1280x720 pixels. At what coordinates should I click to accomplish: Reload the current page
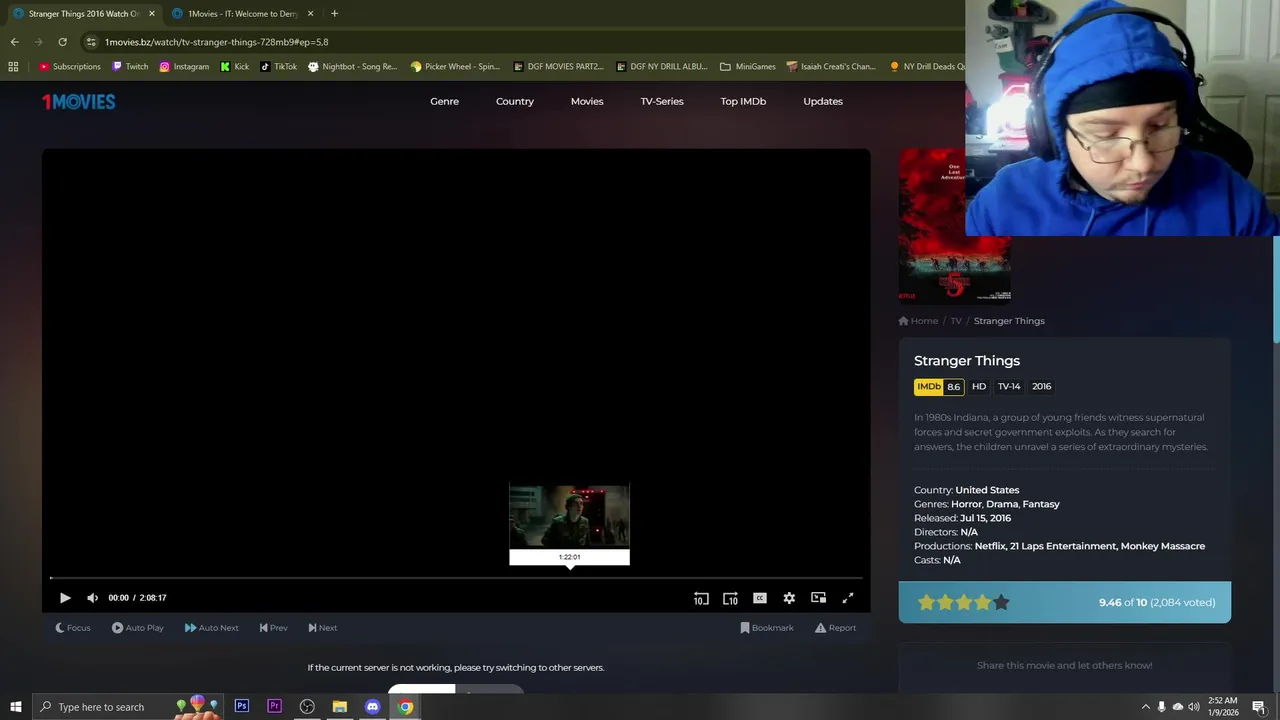pos(62,42)
